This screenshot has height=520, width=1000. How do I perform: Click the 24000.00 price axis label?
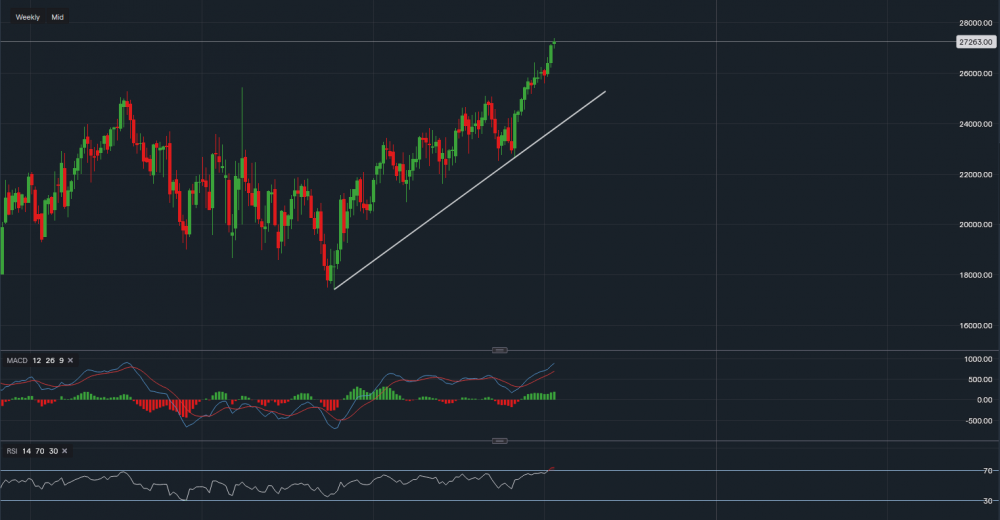(975, 124)
